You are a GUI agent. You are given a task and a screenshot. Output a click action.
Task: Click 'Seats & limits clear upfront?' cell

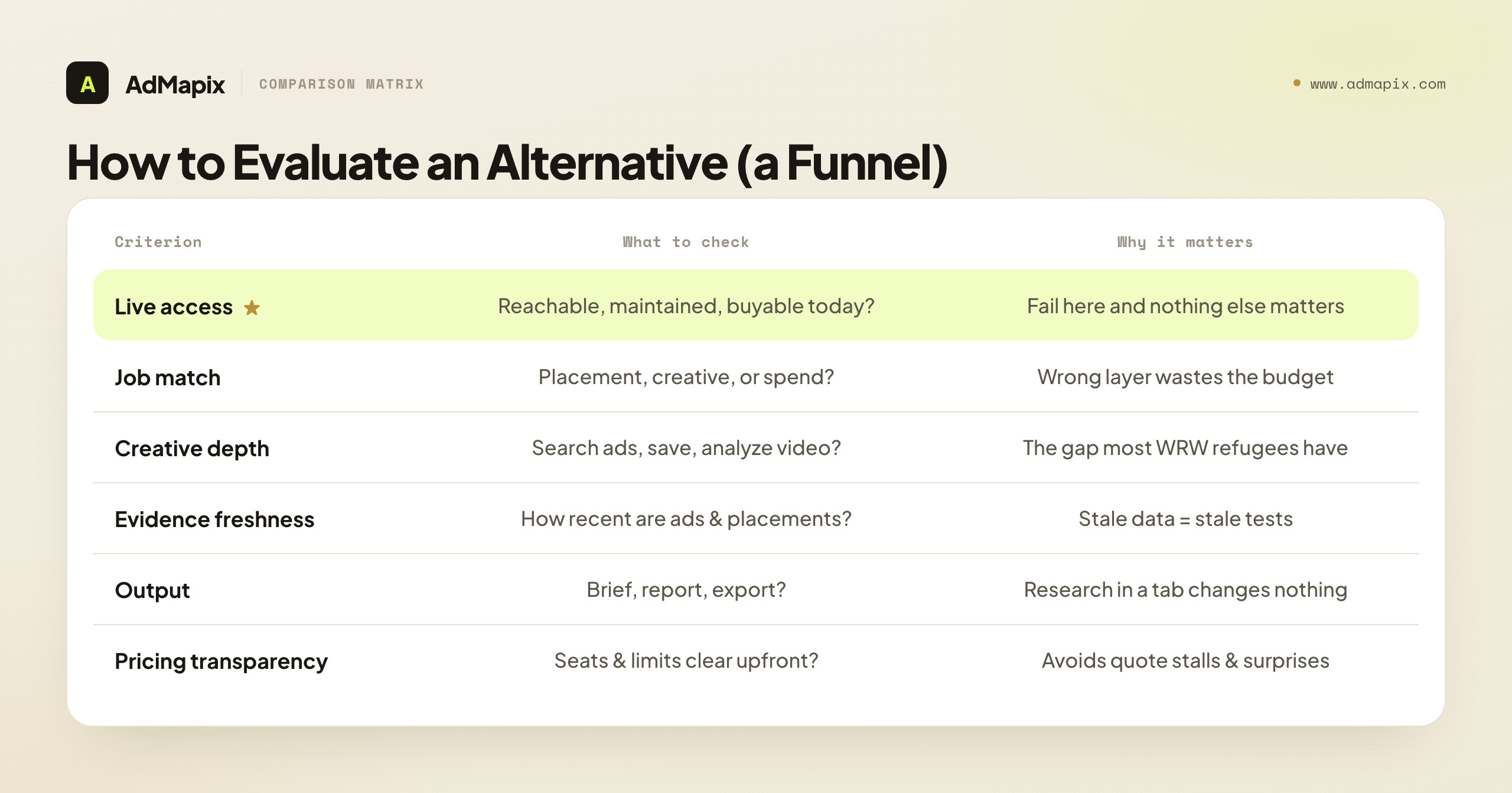(686, 661)
